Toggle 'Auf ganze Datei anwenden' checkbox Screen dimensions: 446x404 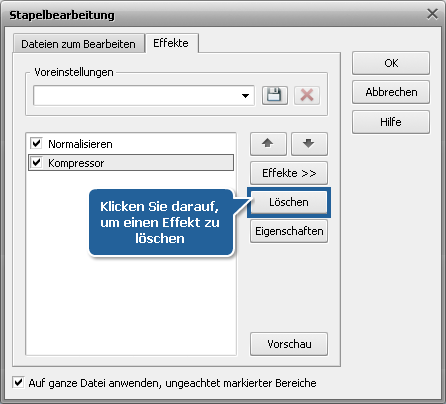(x=18, y=382)
